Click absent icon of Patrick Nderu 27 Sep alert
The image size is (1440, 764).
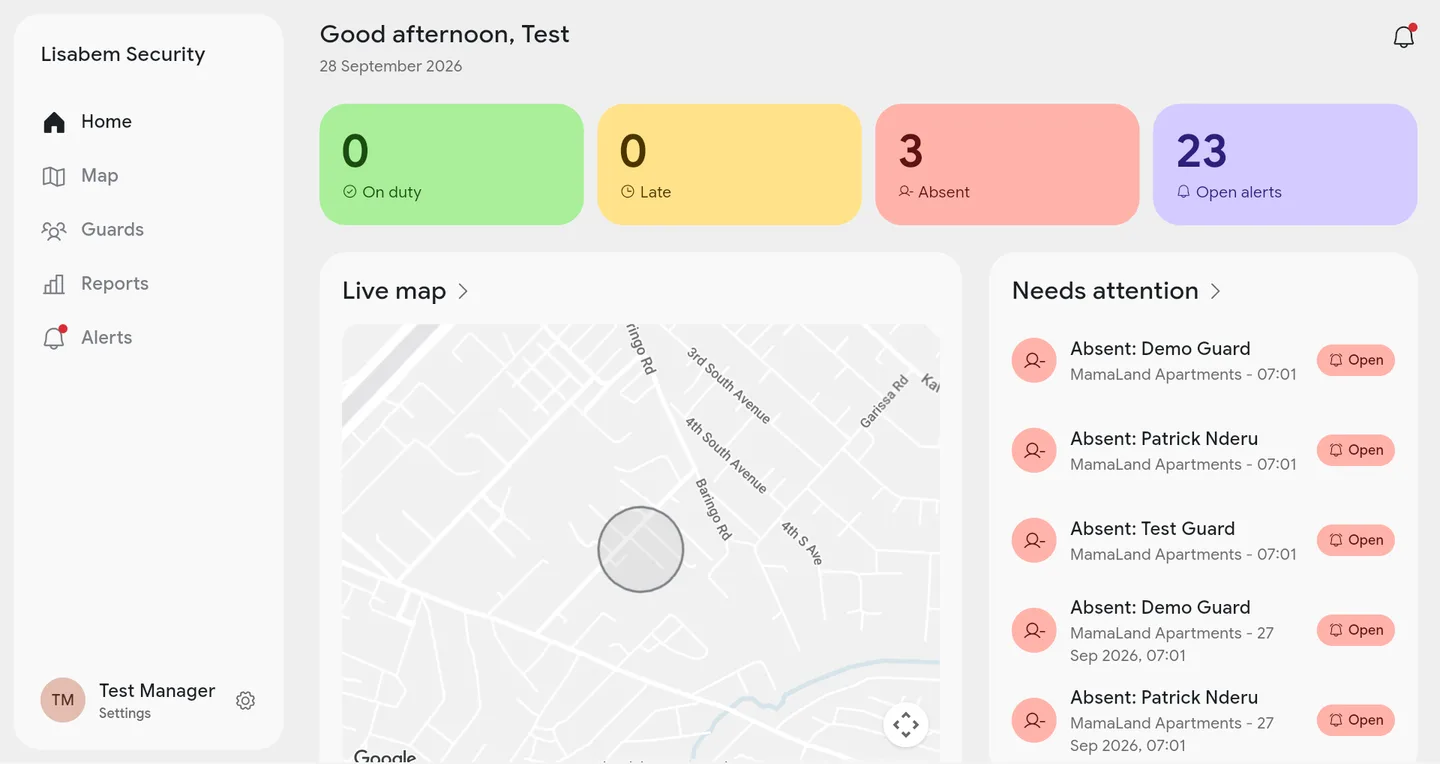click(x=1034, y=720)
